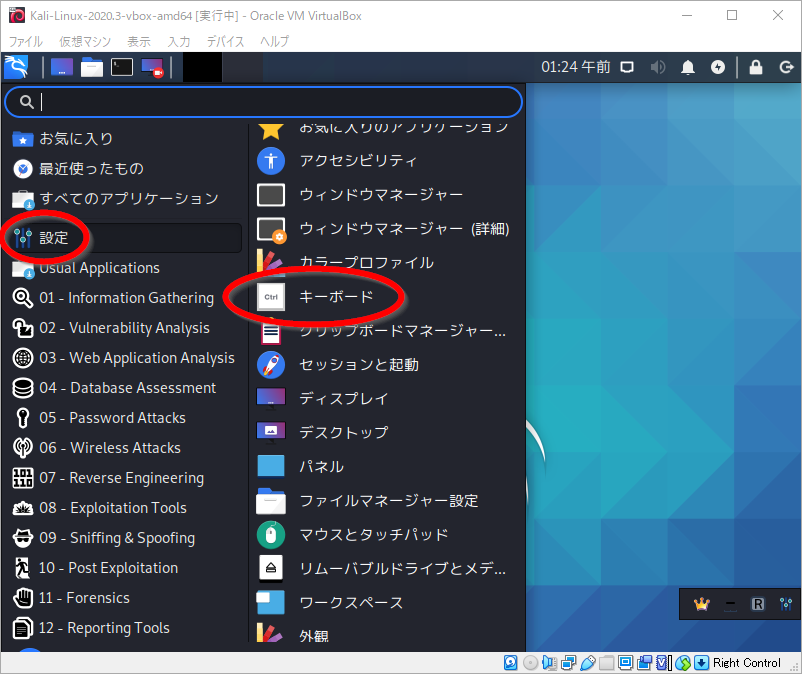
Task: Click the show desktop panel icon
Action: click(x=62, y=67)
